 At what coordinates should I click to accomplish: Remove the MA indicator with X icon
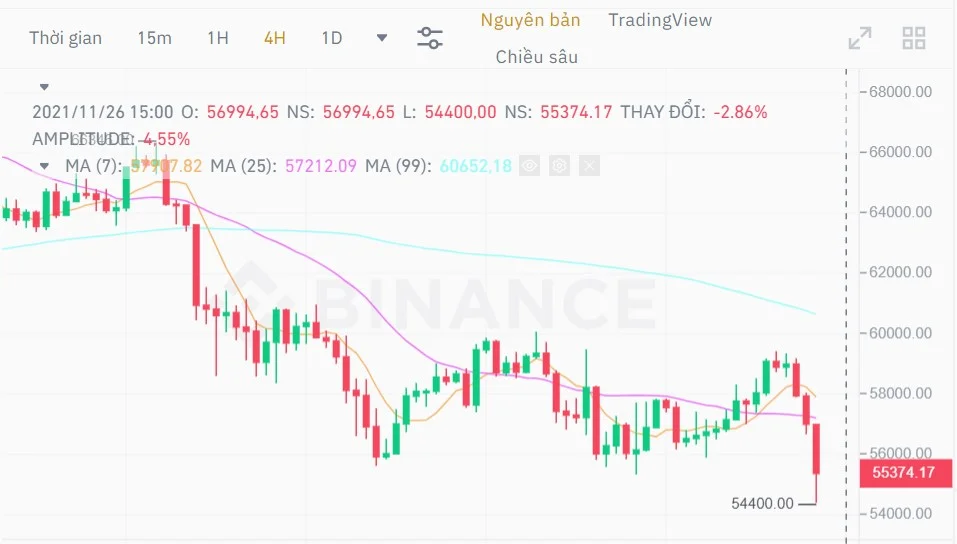coord(590,166)
